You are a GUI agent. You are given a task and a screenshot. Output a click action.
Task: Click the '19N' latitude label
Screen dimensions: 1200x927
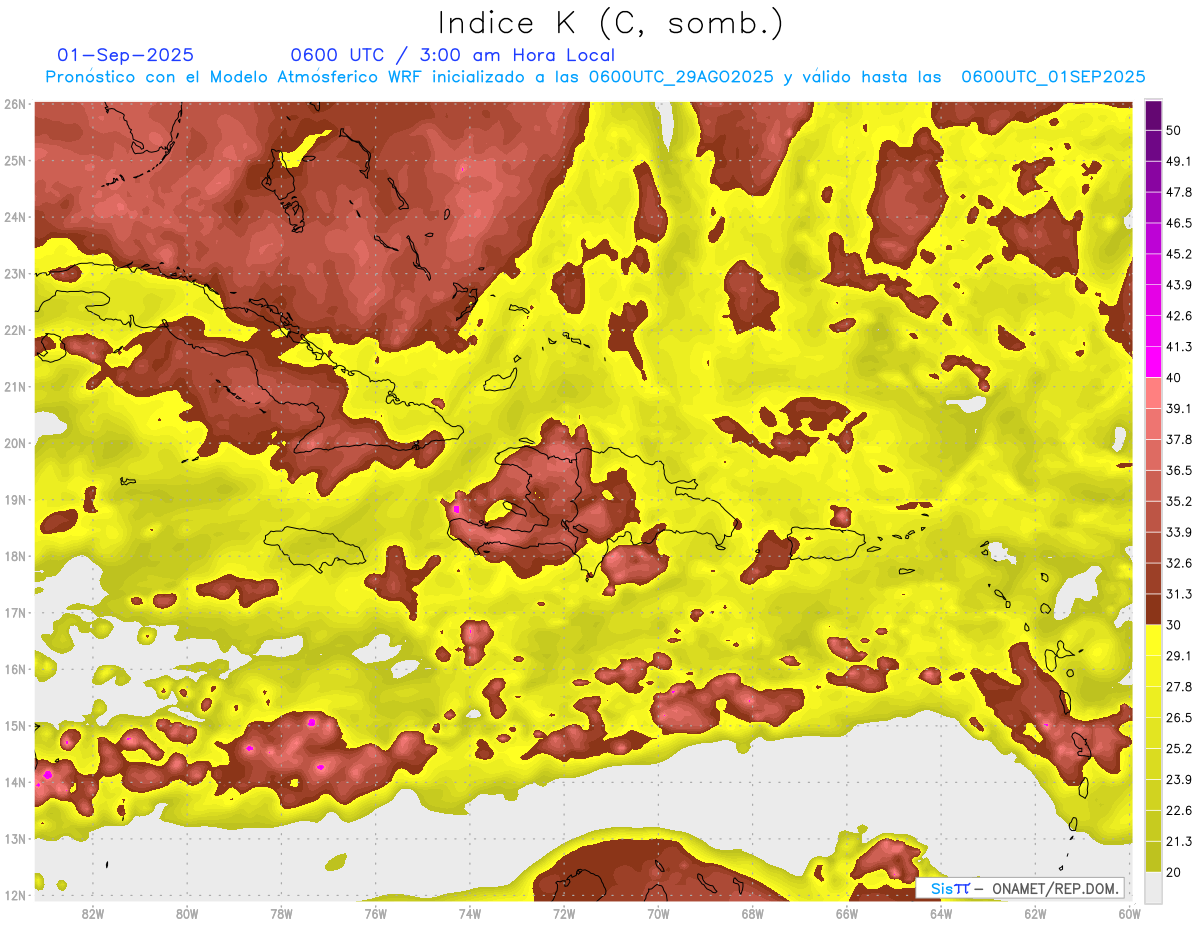(x=15, y=500)
